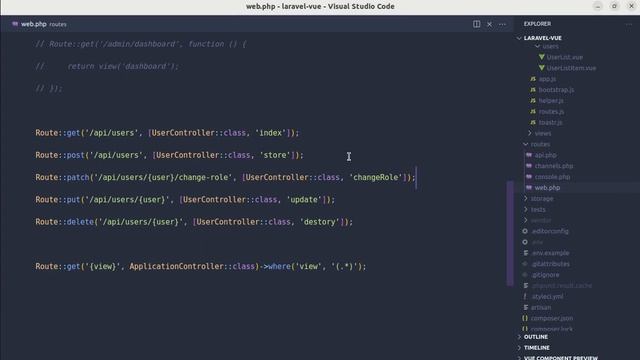Click 'index' in the first get route

(x=270, y=133)
